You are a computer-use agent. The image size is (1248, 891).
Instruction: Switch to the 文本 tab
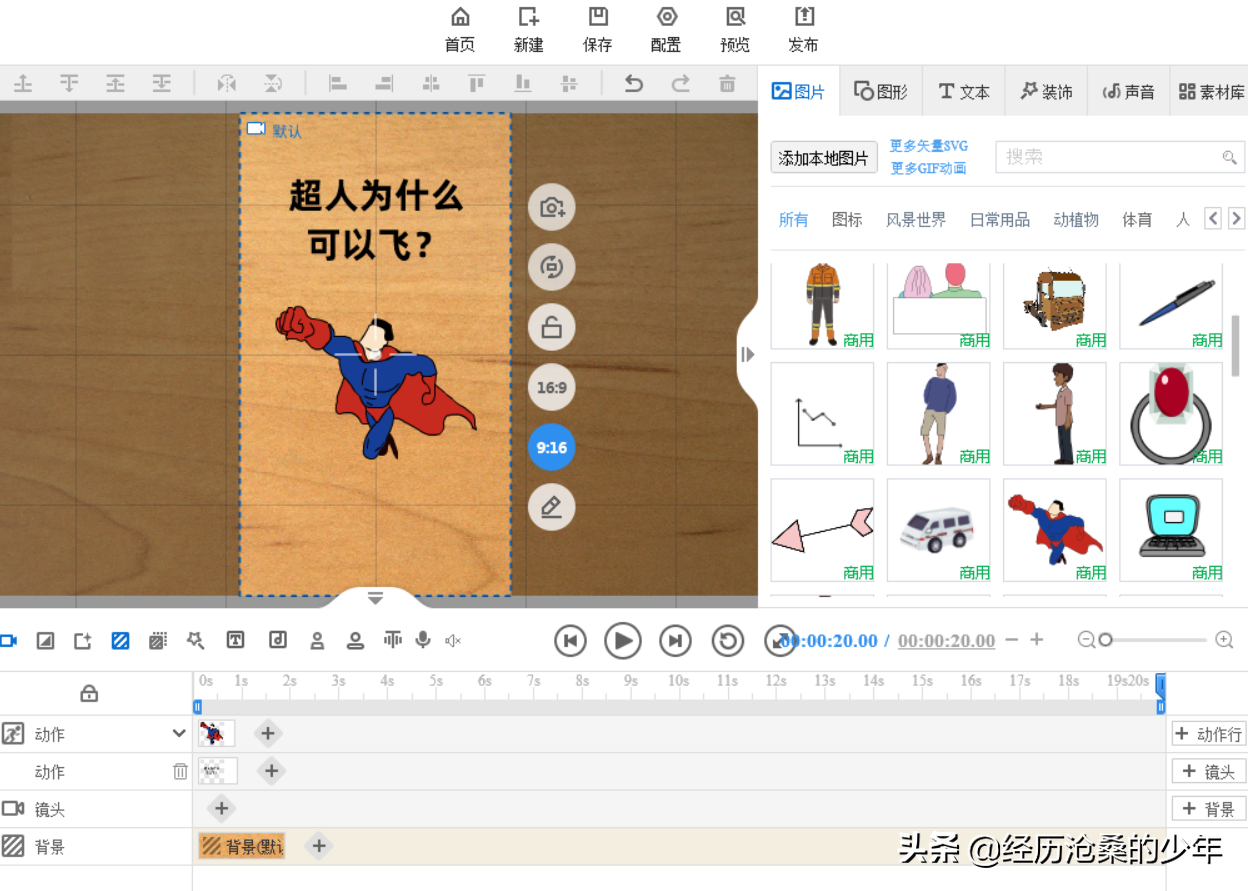point(964,92)
